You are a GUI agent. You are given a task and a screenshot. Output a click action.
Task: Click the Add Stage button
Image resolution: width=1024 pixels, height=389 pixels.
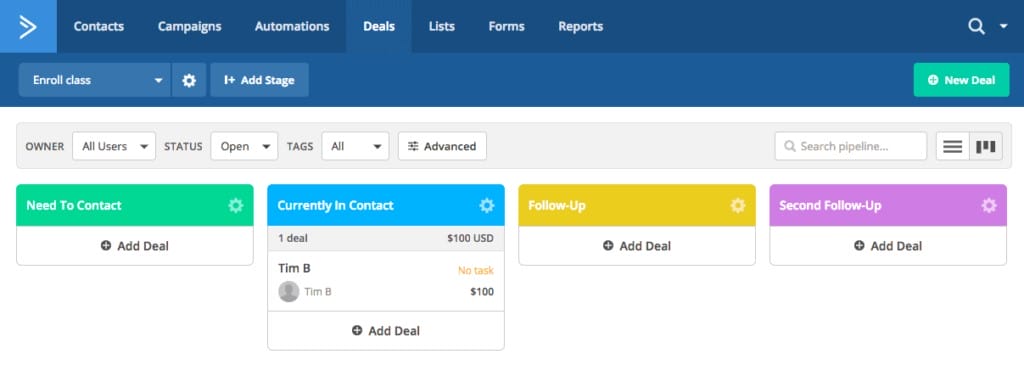(259, 80)
